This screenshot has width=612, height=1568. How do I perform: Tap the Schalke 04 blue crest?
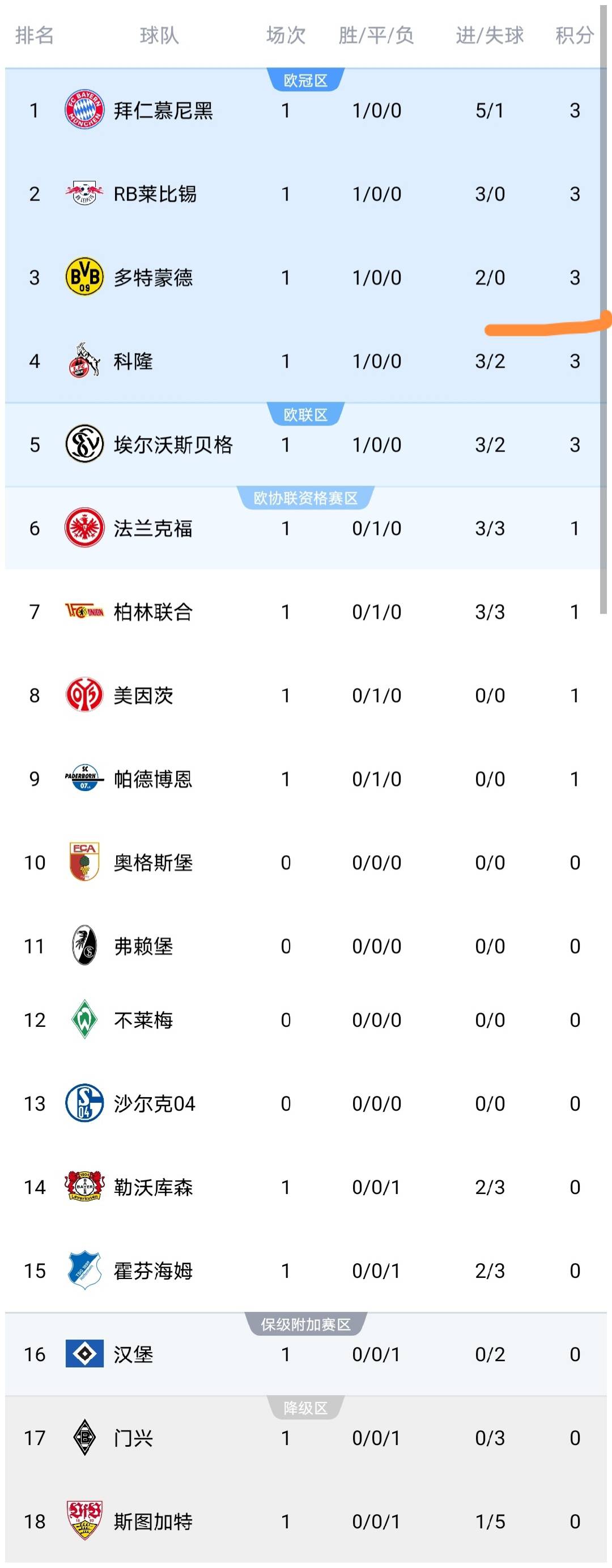point(84,1103)
